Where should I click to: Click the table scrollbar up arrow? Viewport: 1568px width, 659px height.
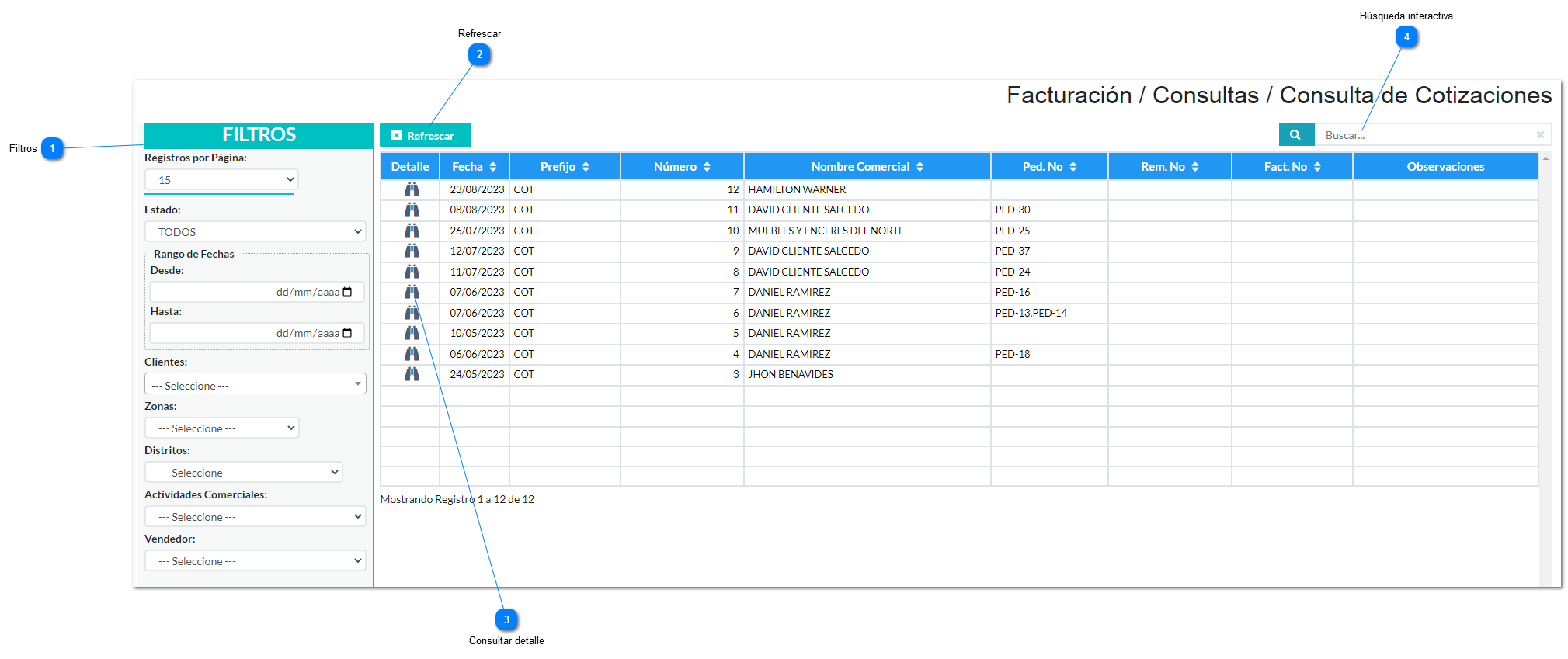click(1545, 158)
